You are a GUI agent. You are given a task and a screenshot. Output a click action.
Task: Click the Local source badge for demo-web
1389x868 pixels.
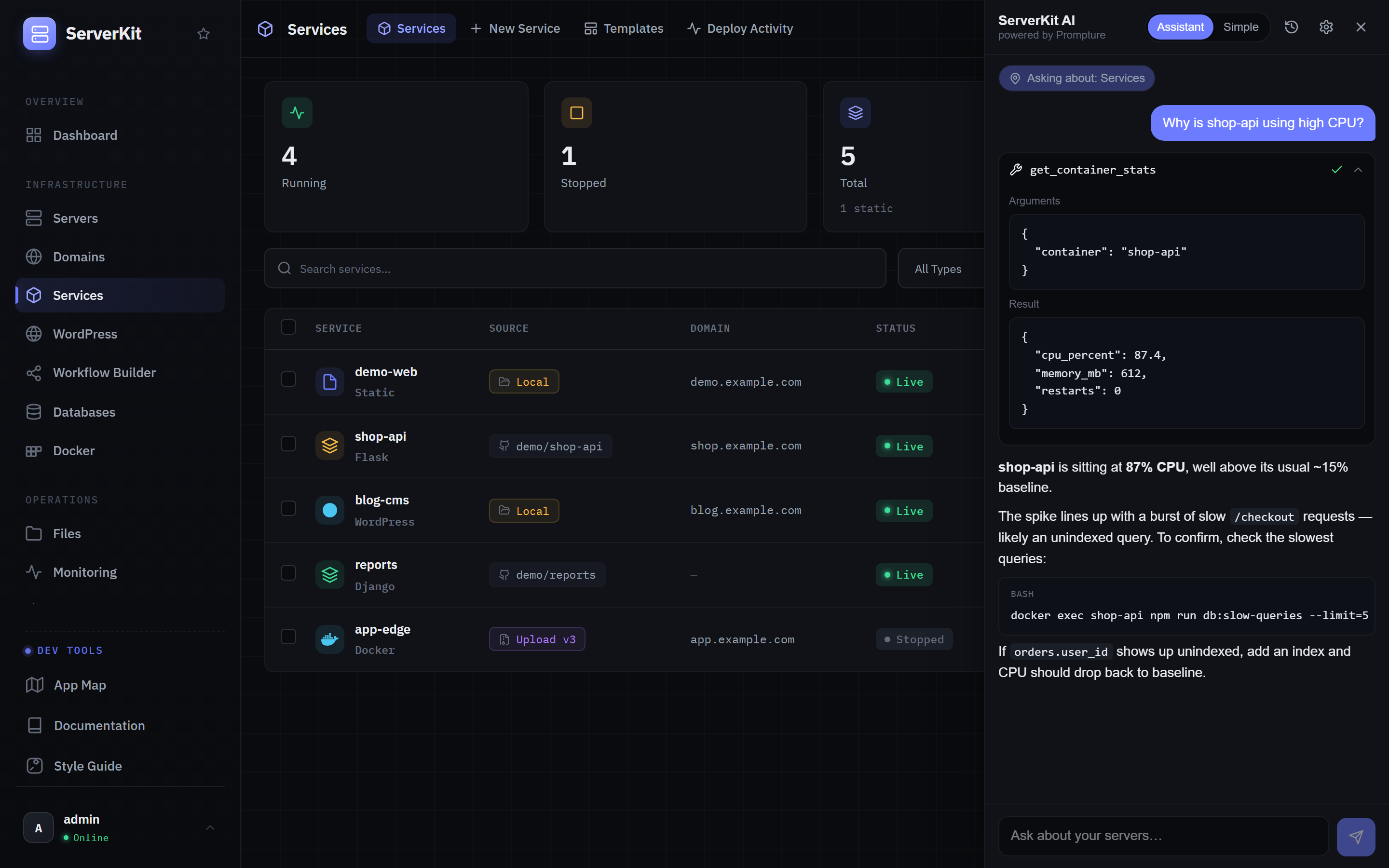tap(524, 382)
